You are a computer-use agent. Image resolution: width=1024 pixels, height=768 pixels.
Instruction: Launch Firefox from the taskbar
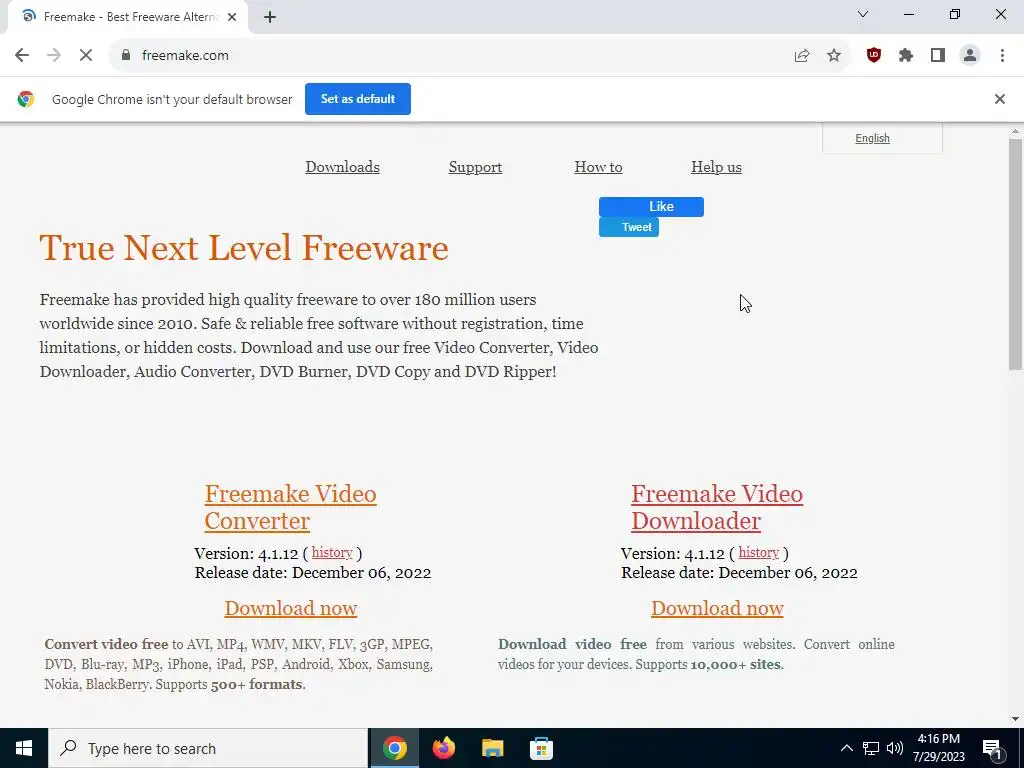(x=443, y=748)
